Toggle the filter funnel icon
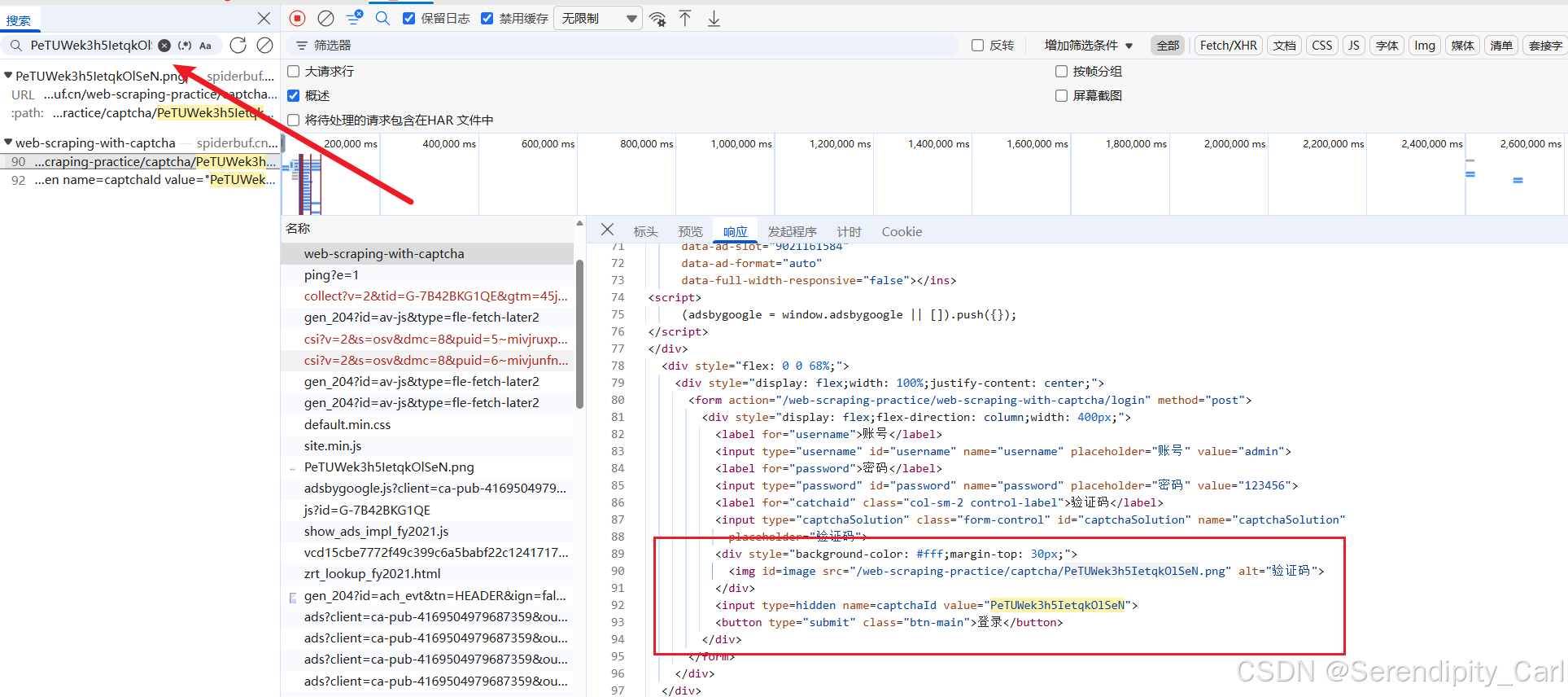Screen dimensions: 1568x697 pos(355,18)
